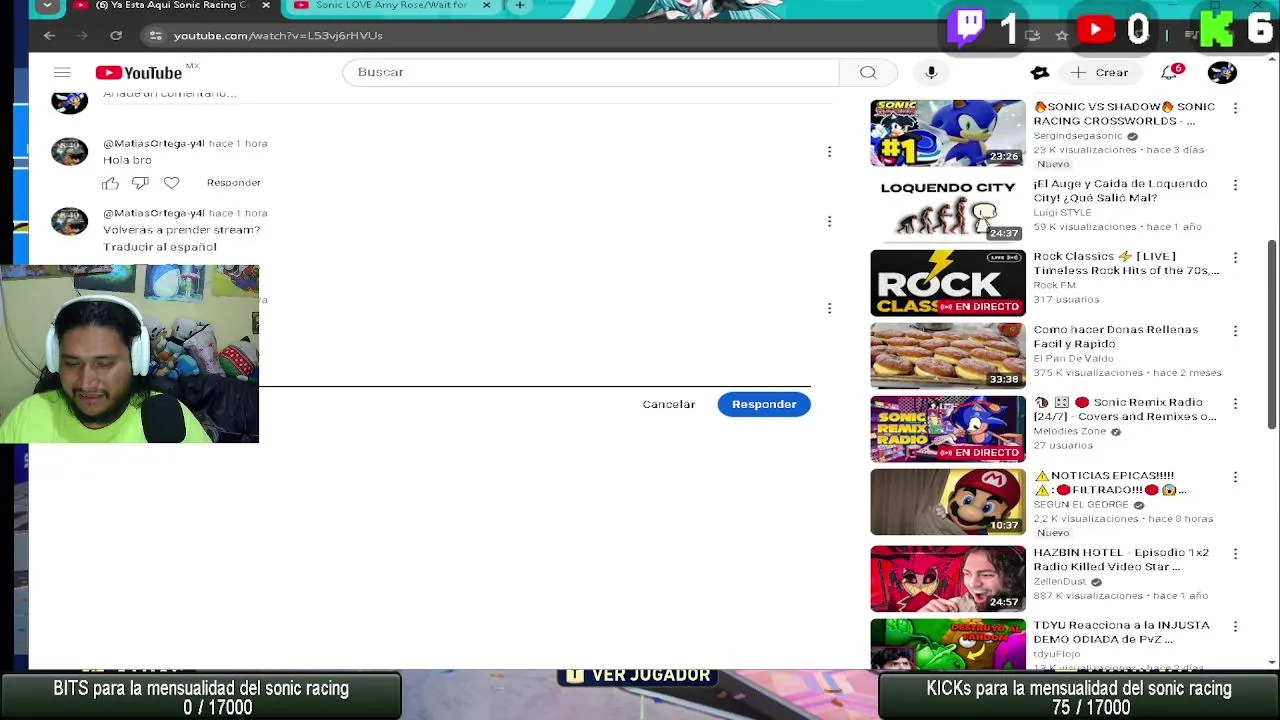The height and width of the screenshot is (720, 1280).
Task: Activate voice search microphone
Action: pos(931,72)
